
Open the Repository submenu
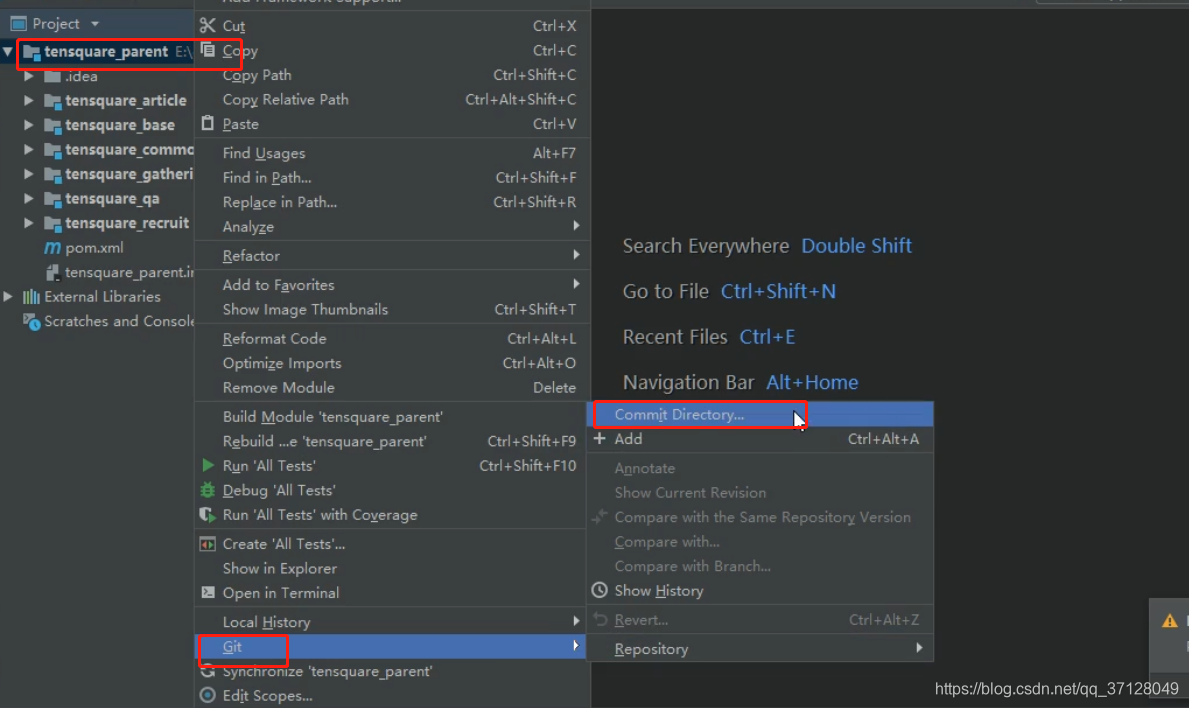760,648
